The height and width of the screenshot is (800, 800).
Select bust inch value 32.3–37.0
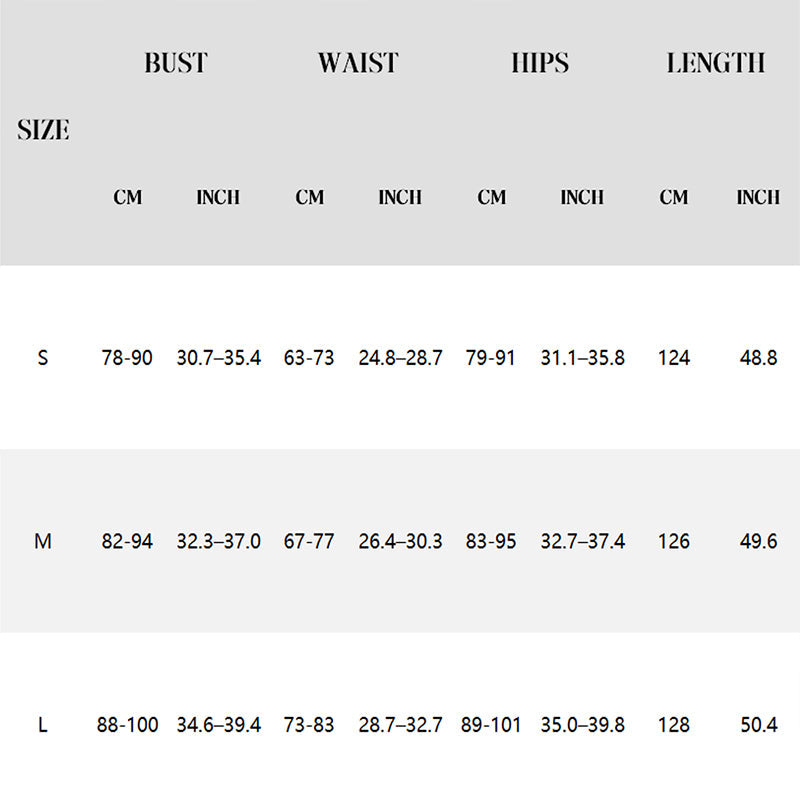click(218, 541)
